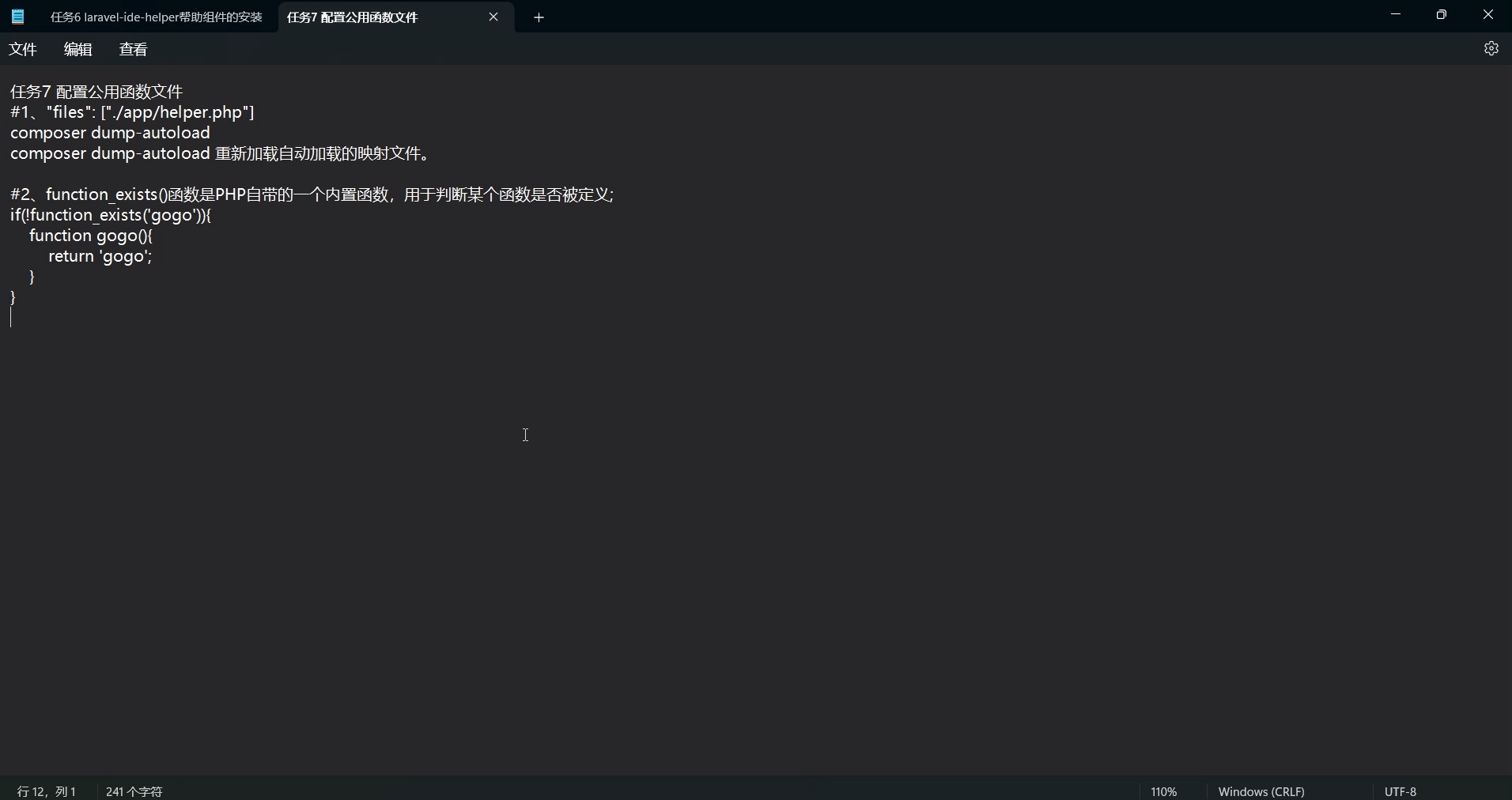
Task: Place cursor on the composer dump-autoload line
Action: (110, 133)
